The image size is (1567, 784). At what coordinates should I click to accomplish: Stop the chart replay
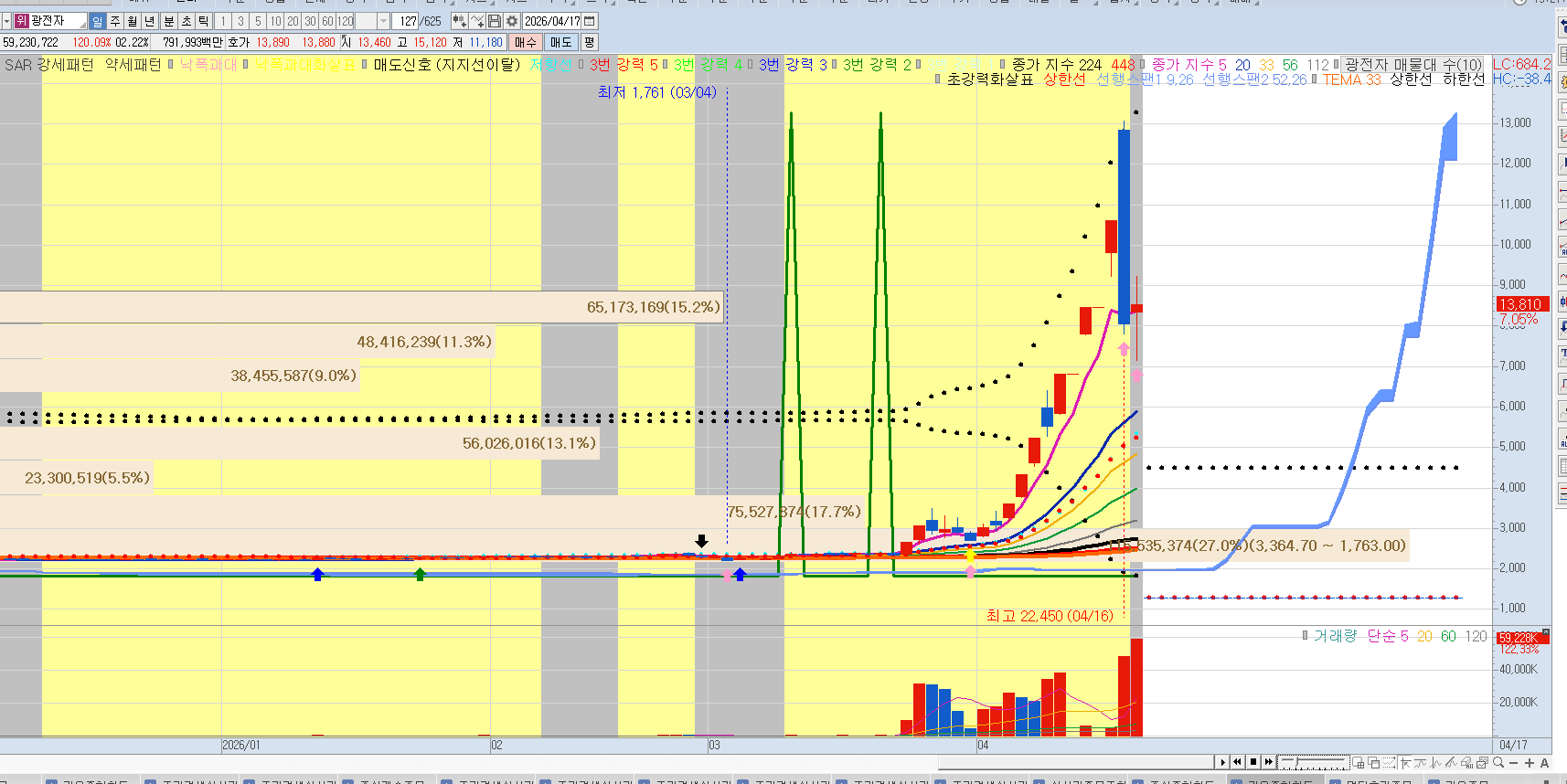1253,762
